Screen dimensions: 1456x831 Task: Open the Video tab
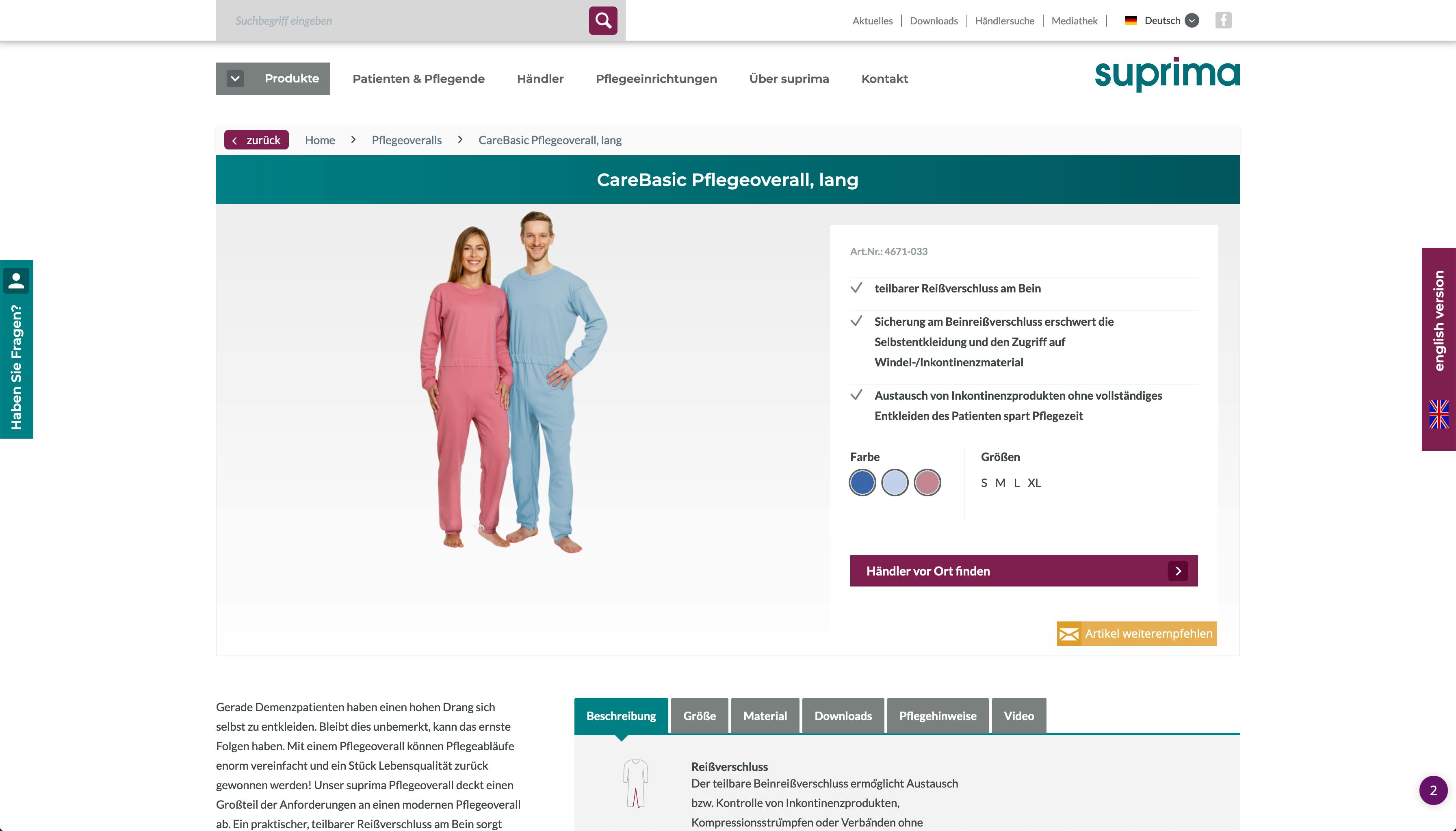[x=1019, y=716]
